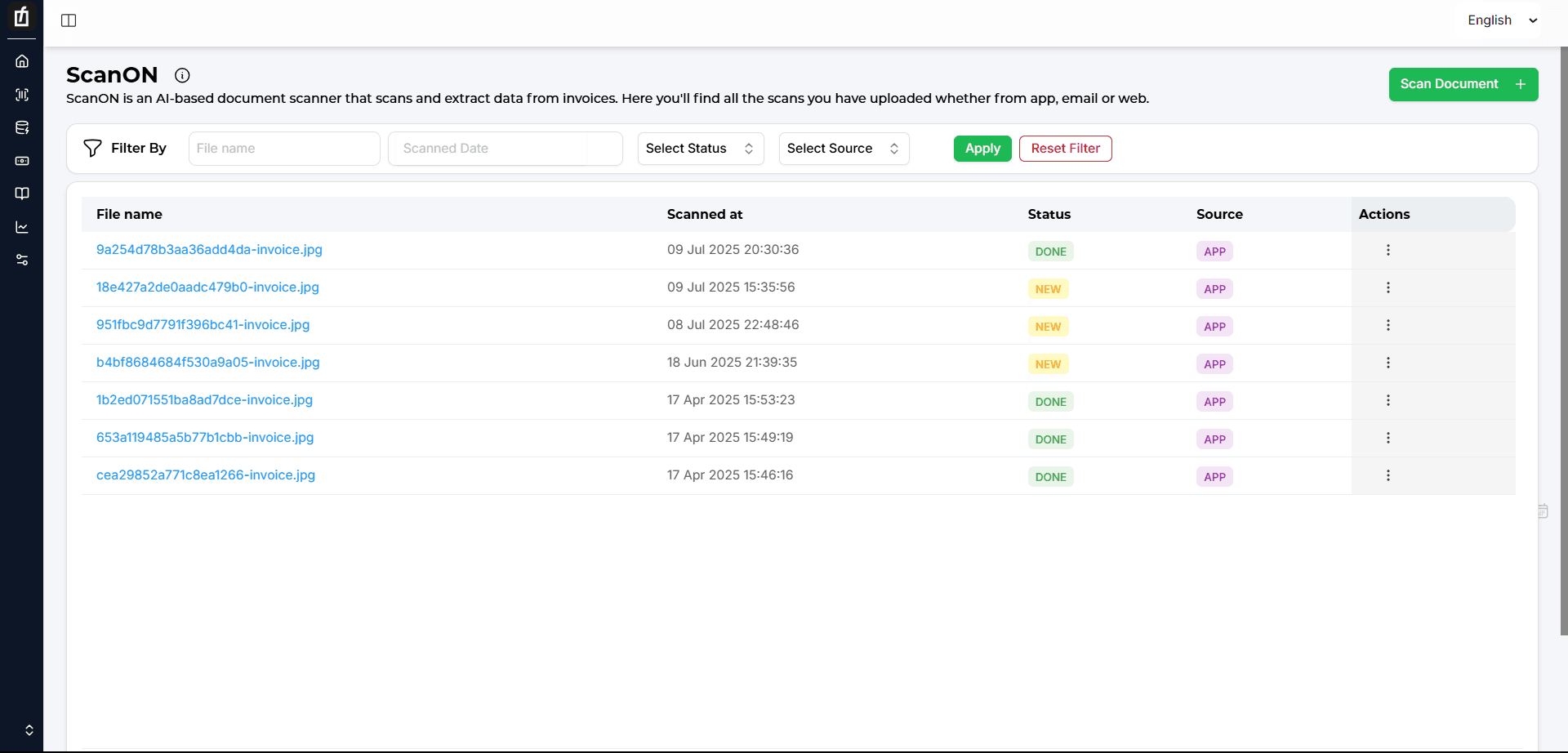Open the book icon in sidebar
This screenshot has width=1568, height=753.
tap(22, 194)
